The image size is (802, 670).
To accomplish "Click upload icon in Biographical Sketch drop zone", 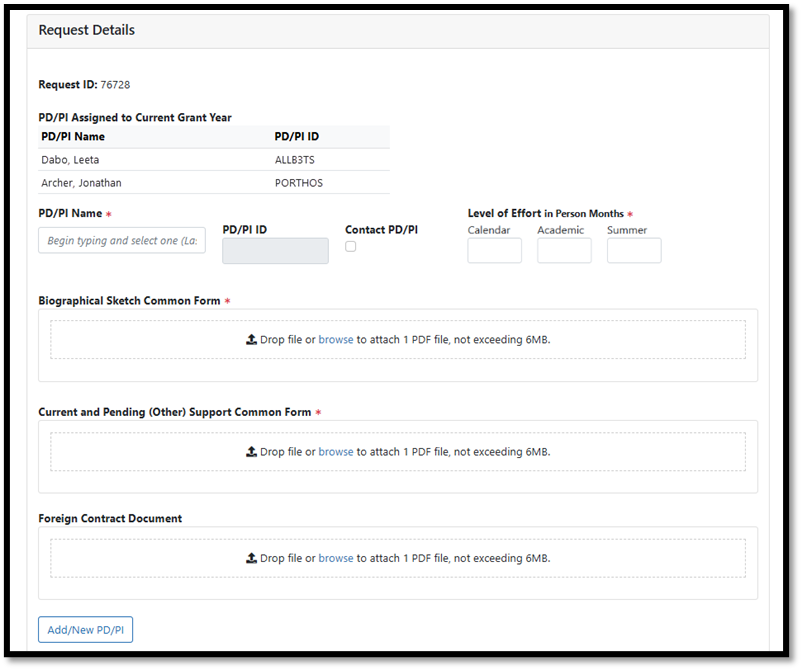I will (251, 340).
